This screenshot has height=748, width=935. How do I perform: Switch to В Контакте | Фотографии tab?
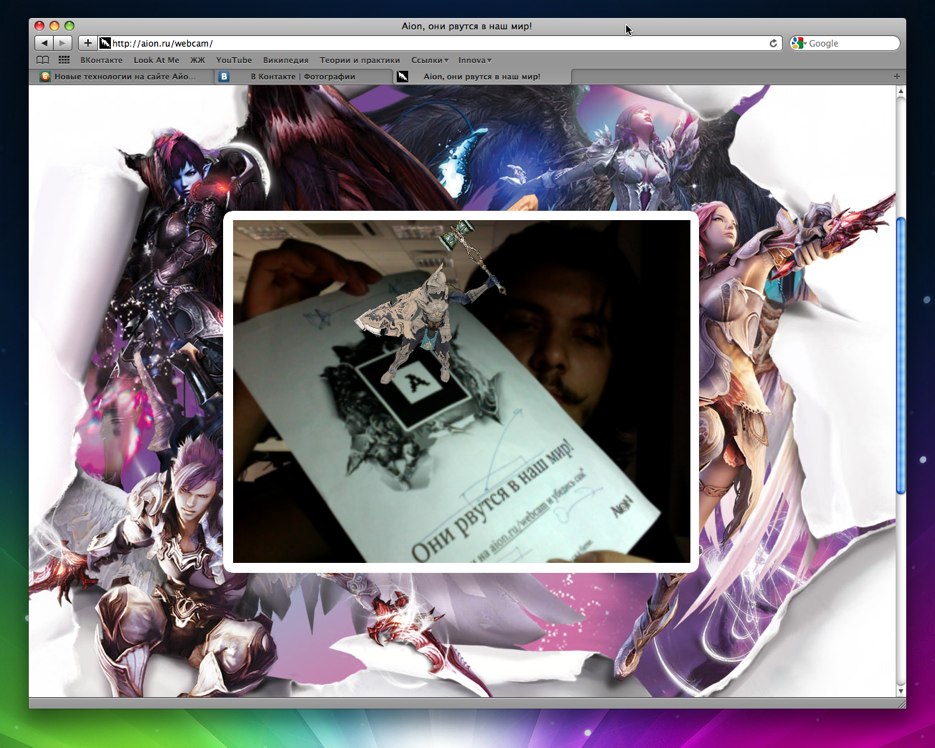(x=303, y=76)
